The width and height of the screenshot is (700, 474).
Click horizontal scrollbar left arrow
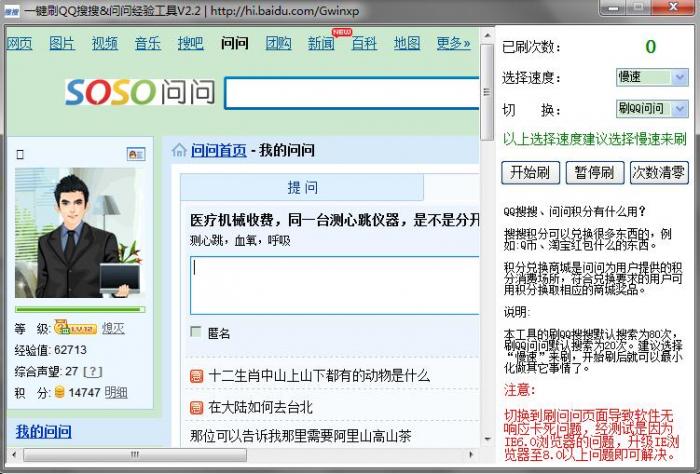click(x=13, y=455)
